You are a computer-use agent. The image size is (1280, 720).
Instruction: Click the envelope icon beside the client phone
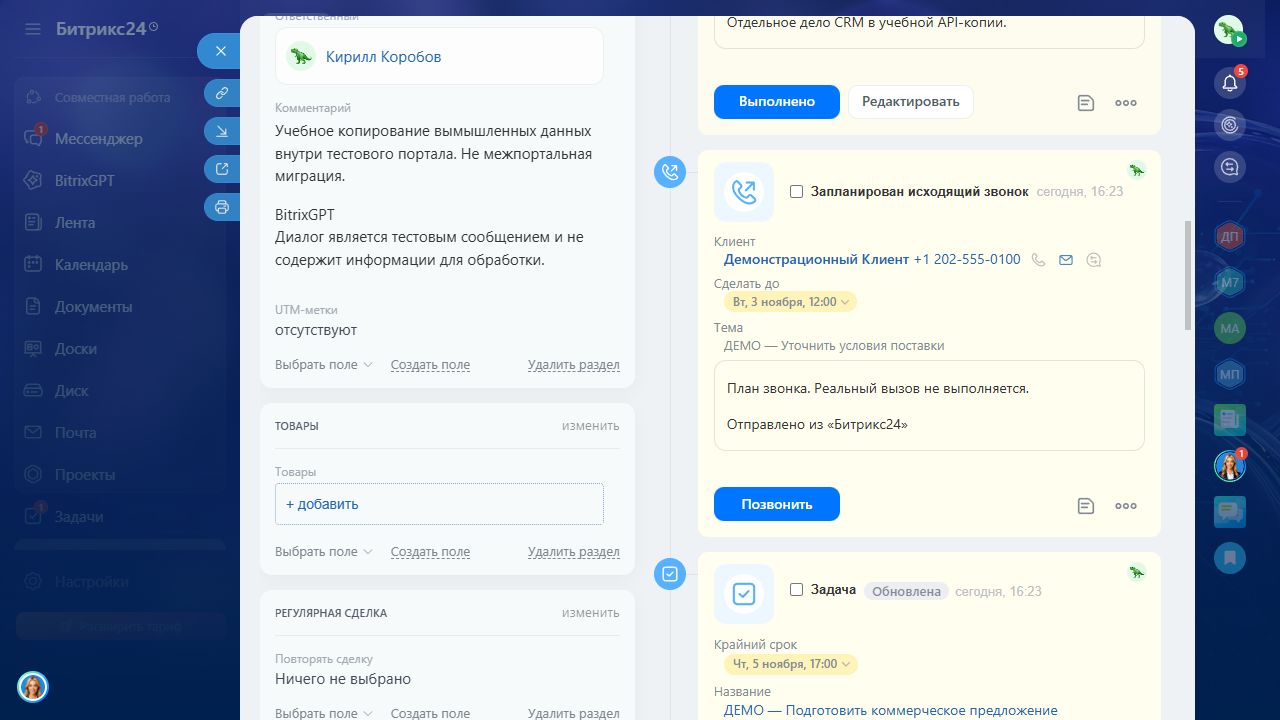tap(1066, 260)
